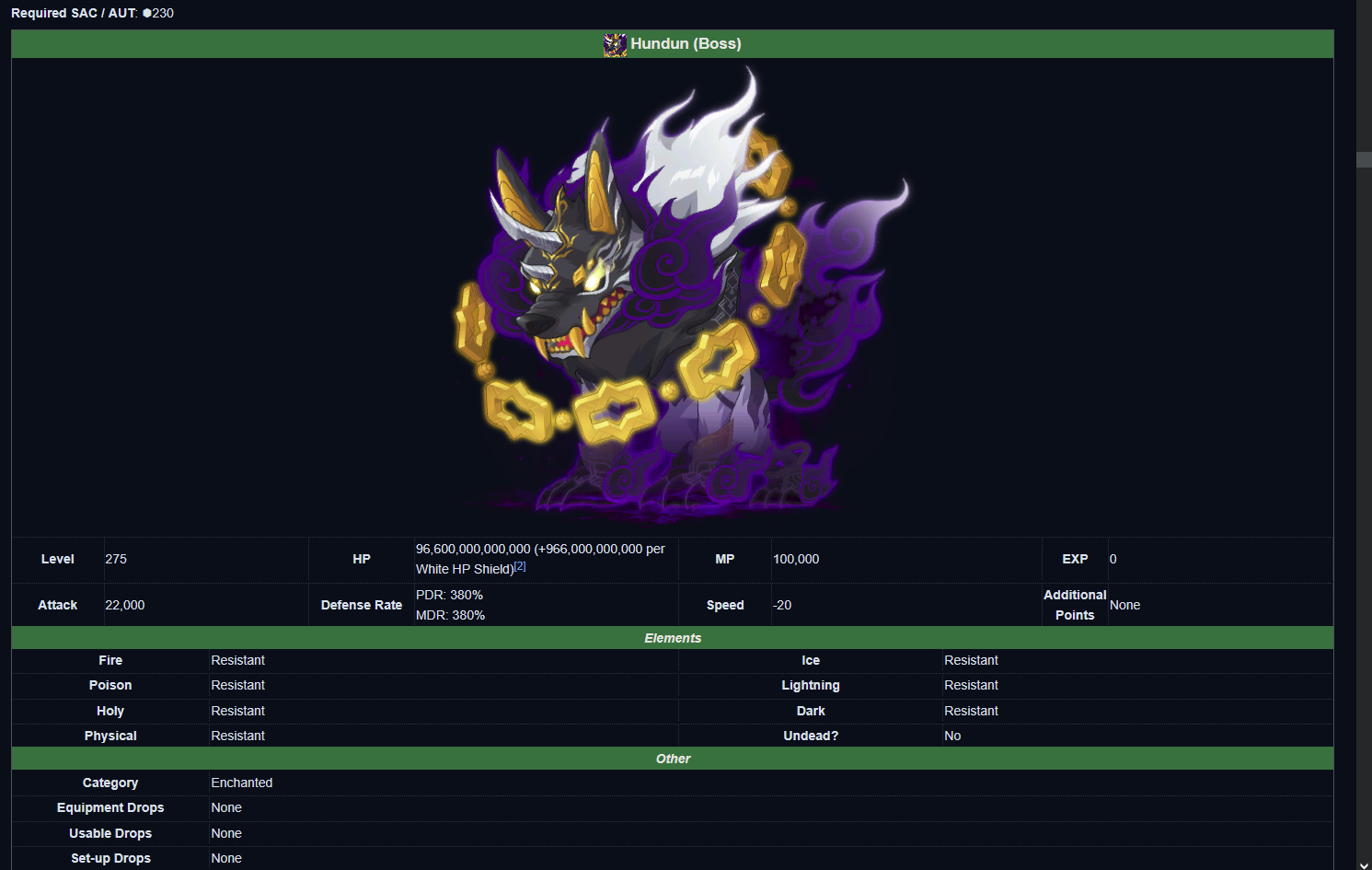Select the "Resistant" value for Lightning
The image size is (1372, 870).
pos(971,685)
